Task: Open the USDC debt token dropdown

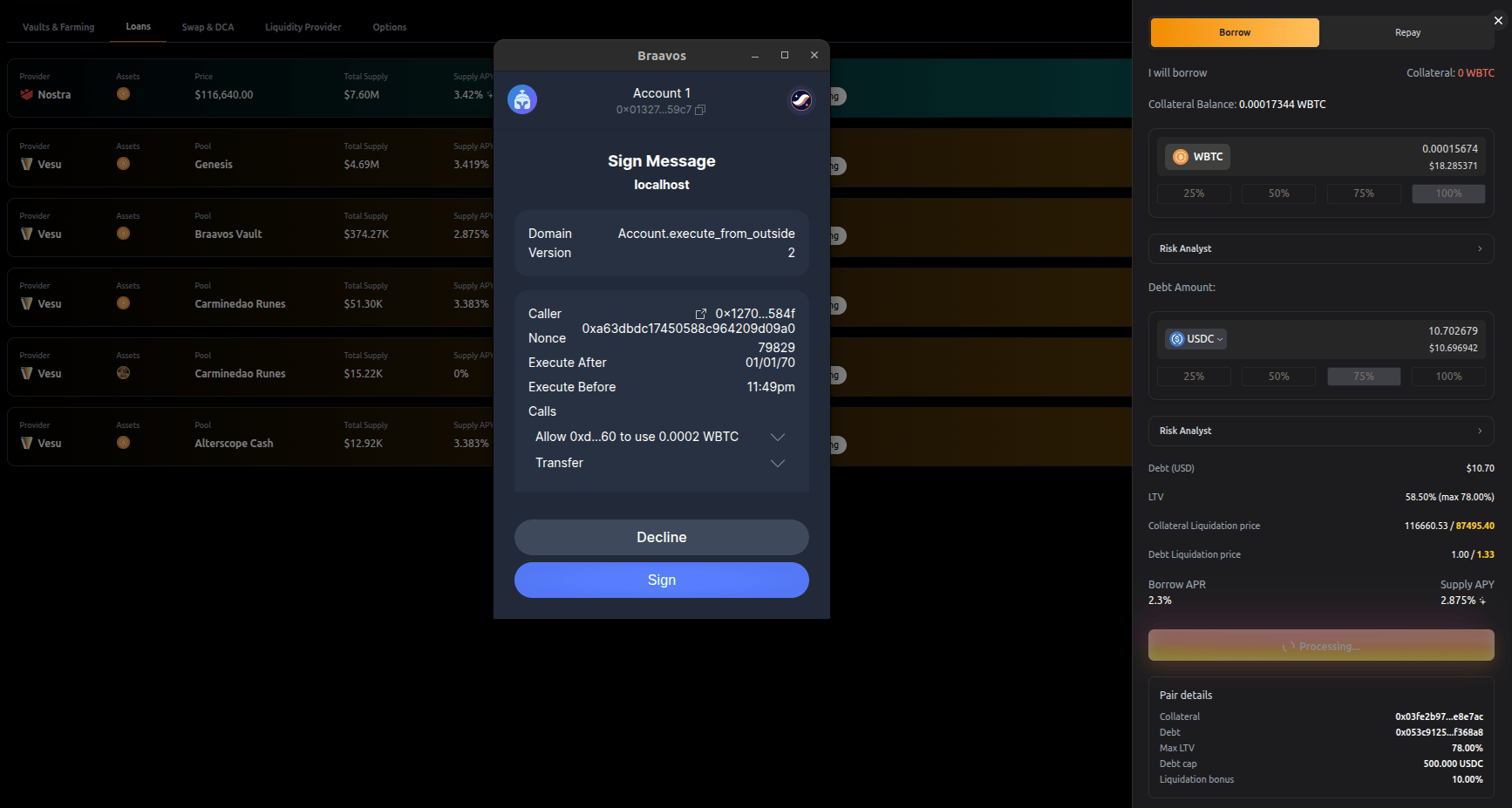Action: (1196, 339)
